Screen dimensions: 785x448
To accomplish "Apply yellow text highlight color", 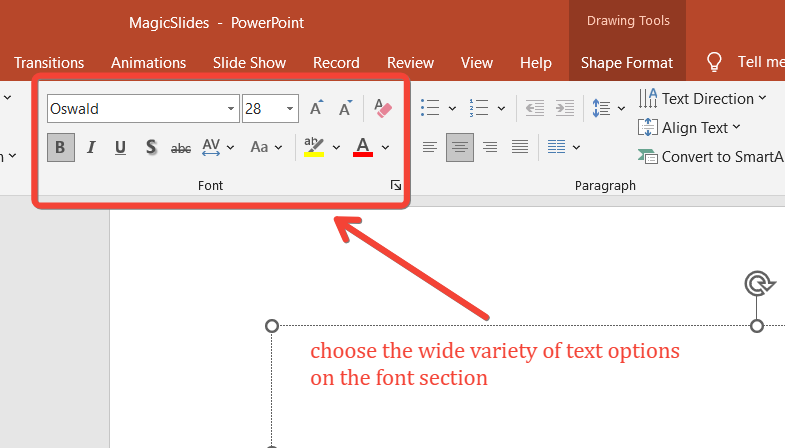I will [x=314, y=147].
